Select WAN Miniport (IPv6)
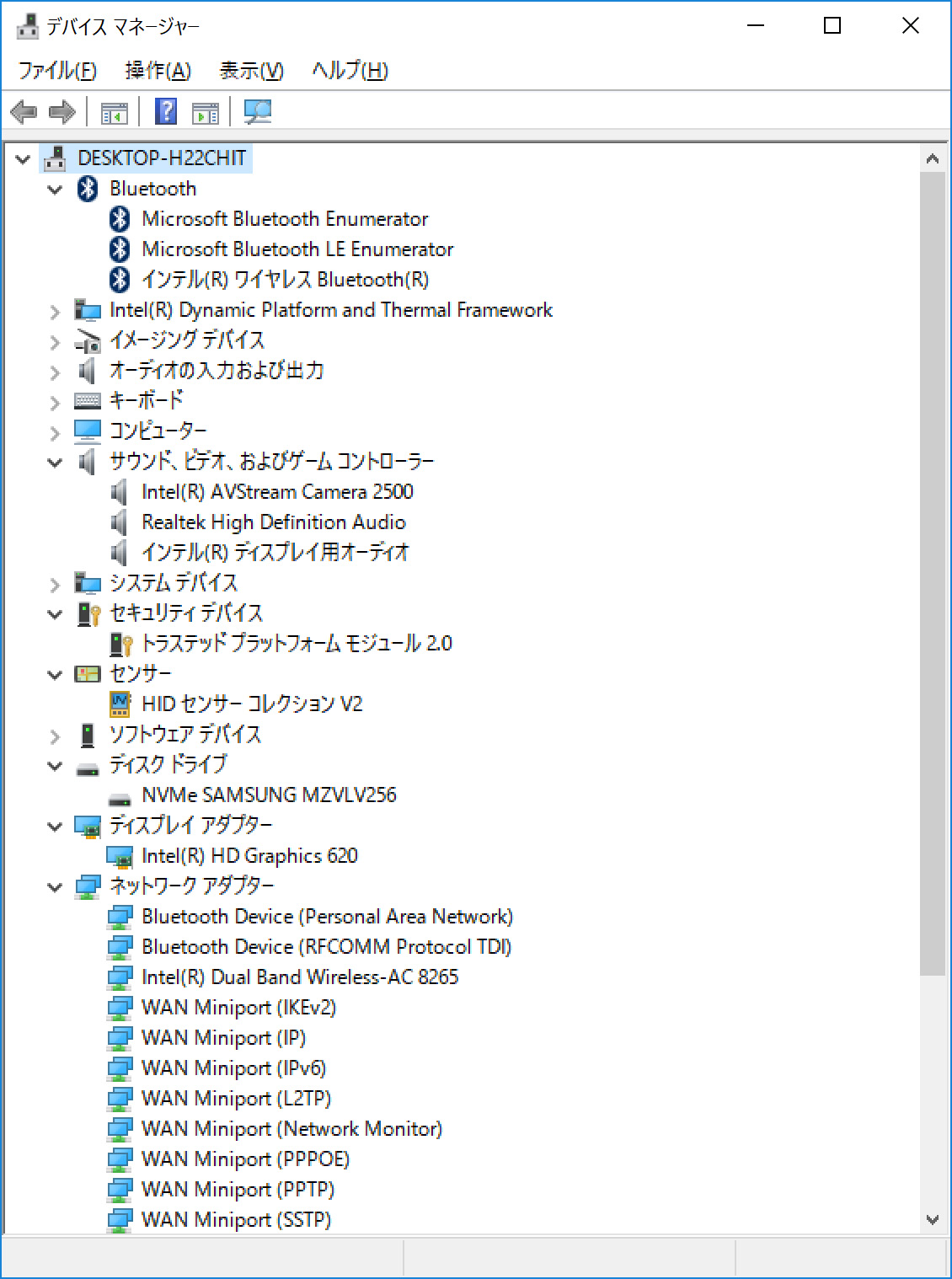952x1279 pixels. coord(233,1068)
